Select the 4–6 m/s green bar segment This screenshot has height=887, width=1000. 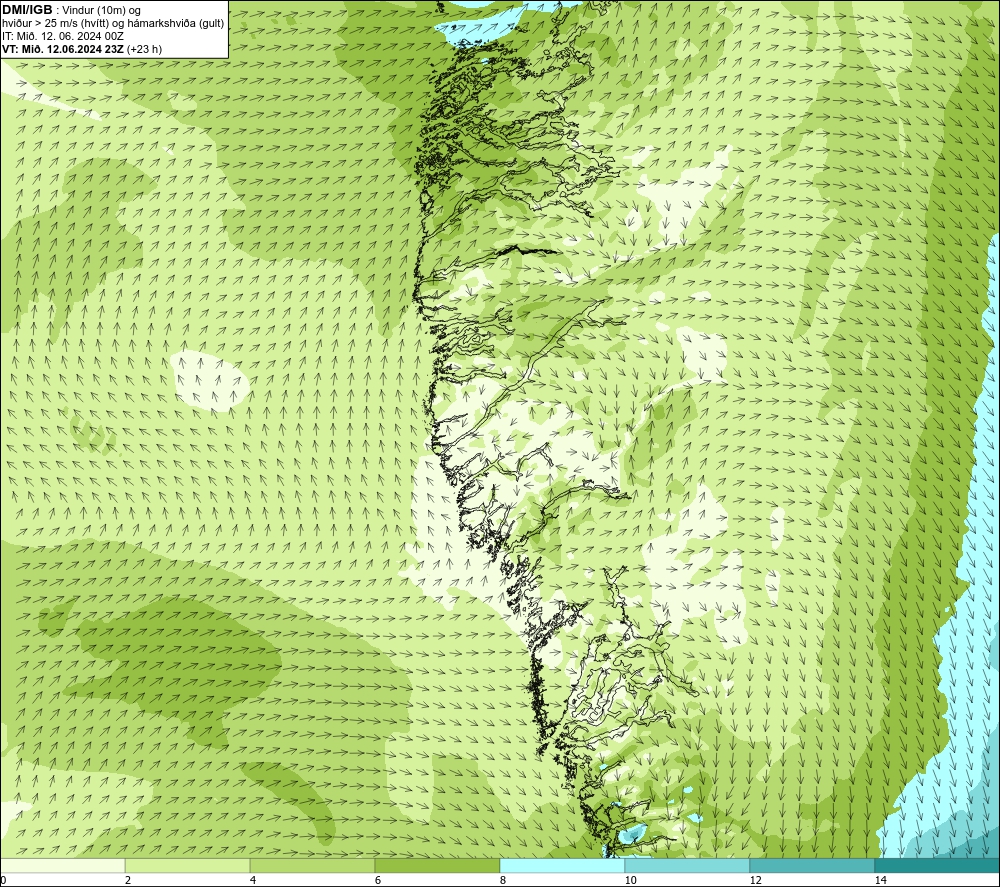312,865
